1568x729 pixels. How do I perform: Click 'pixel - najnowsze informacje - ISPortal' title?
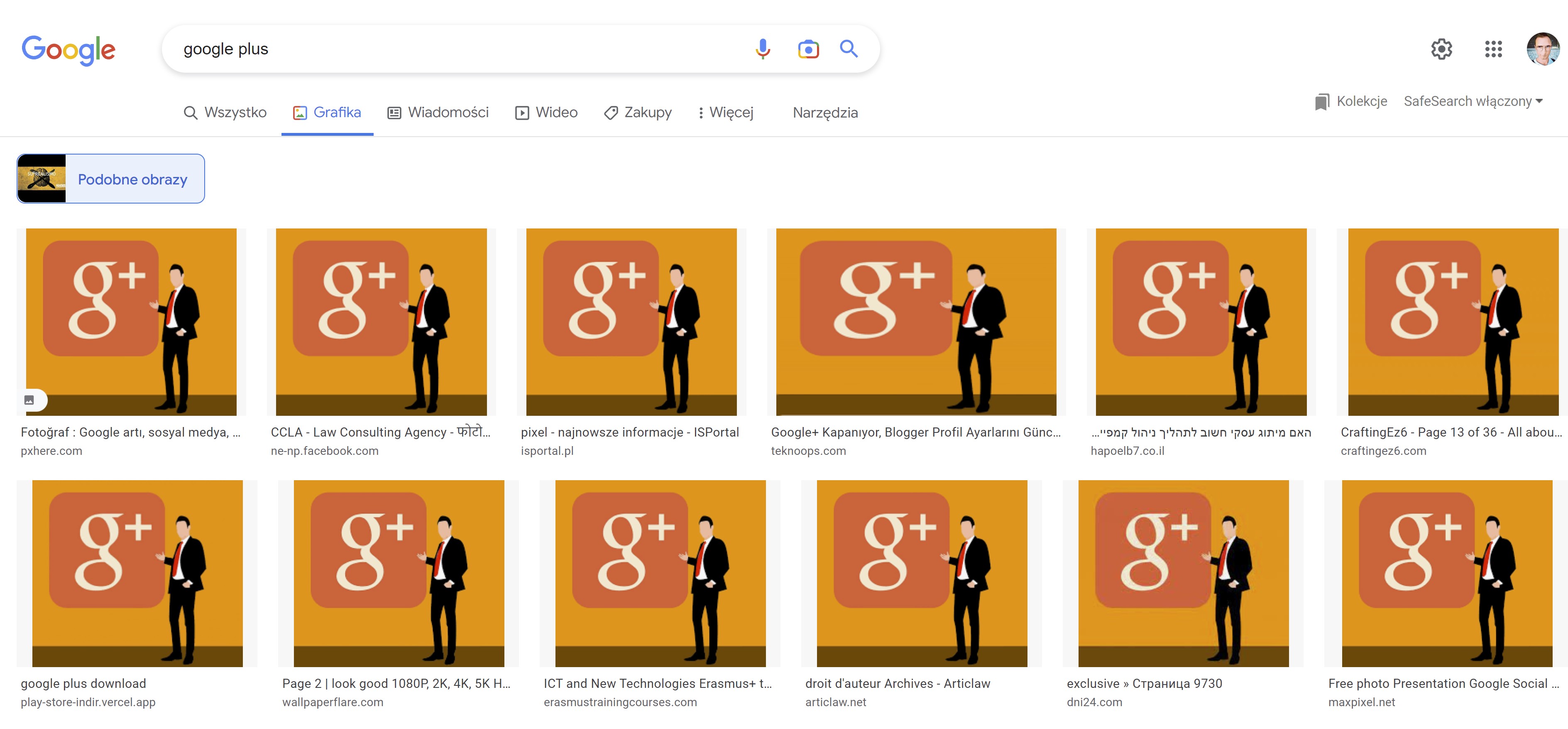[x=630, y=432]
